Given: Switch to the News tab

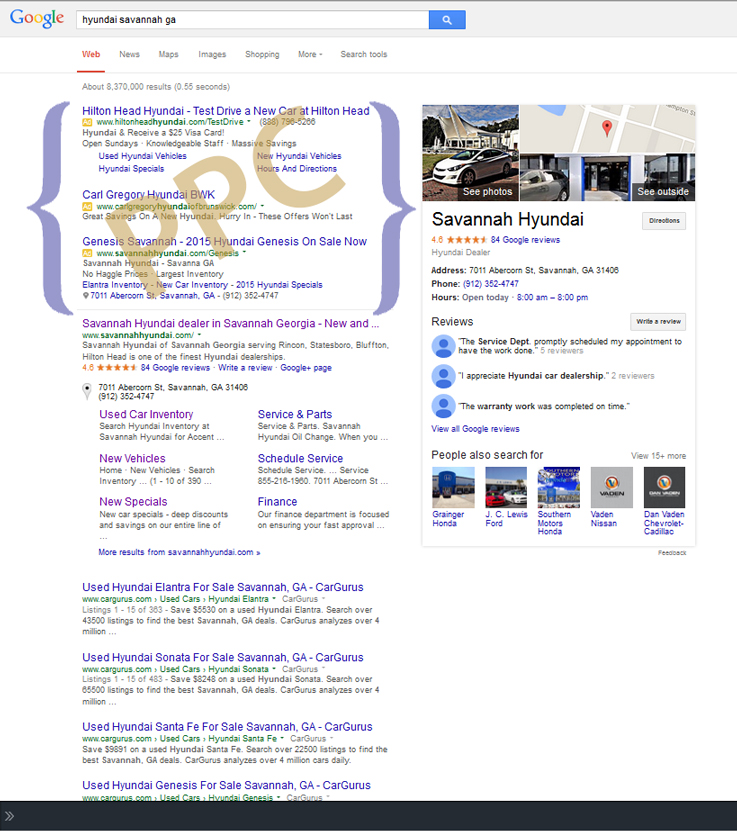Looking at the screenshot, I should click(x=129, y=54).
